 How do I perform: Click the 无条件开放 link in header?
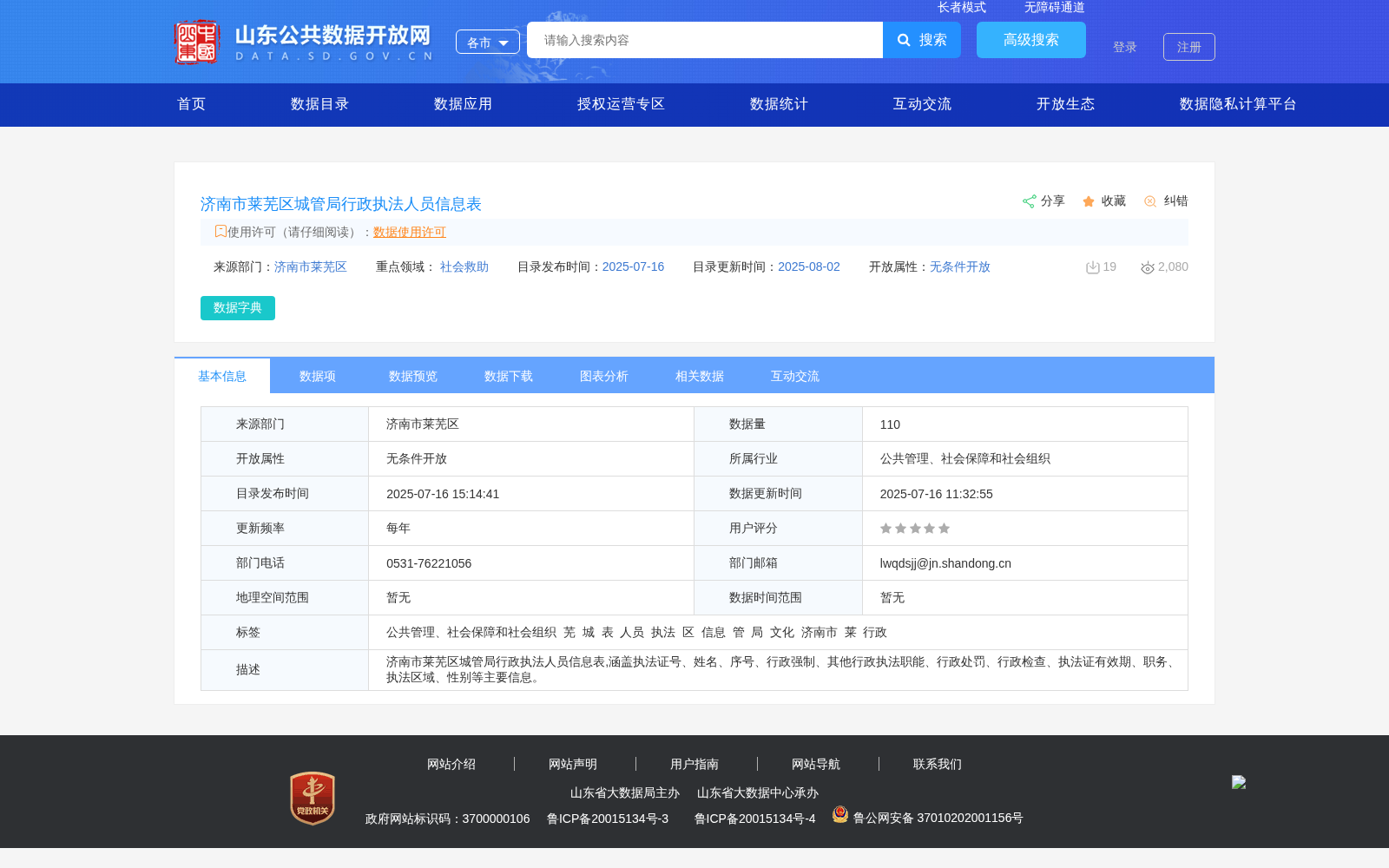[960, 266]
